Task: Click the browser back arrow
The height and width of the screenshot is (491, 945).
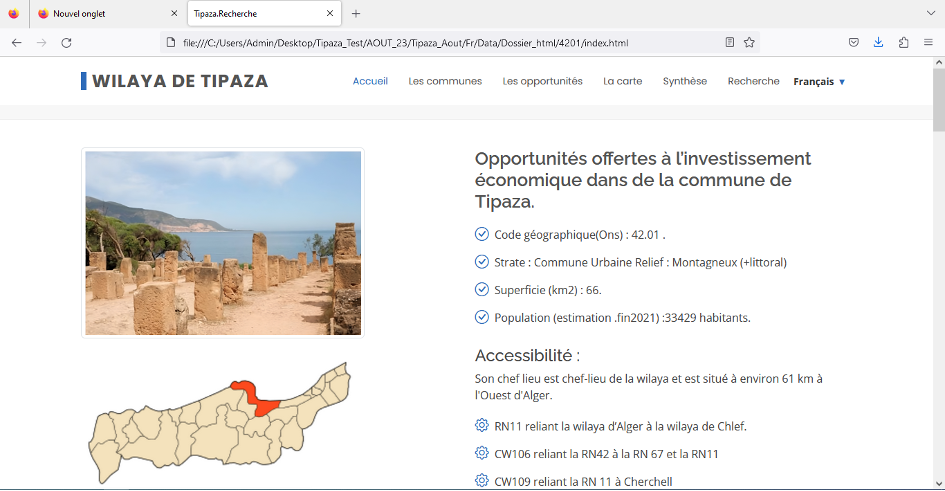Action: [x=16, y=43]
